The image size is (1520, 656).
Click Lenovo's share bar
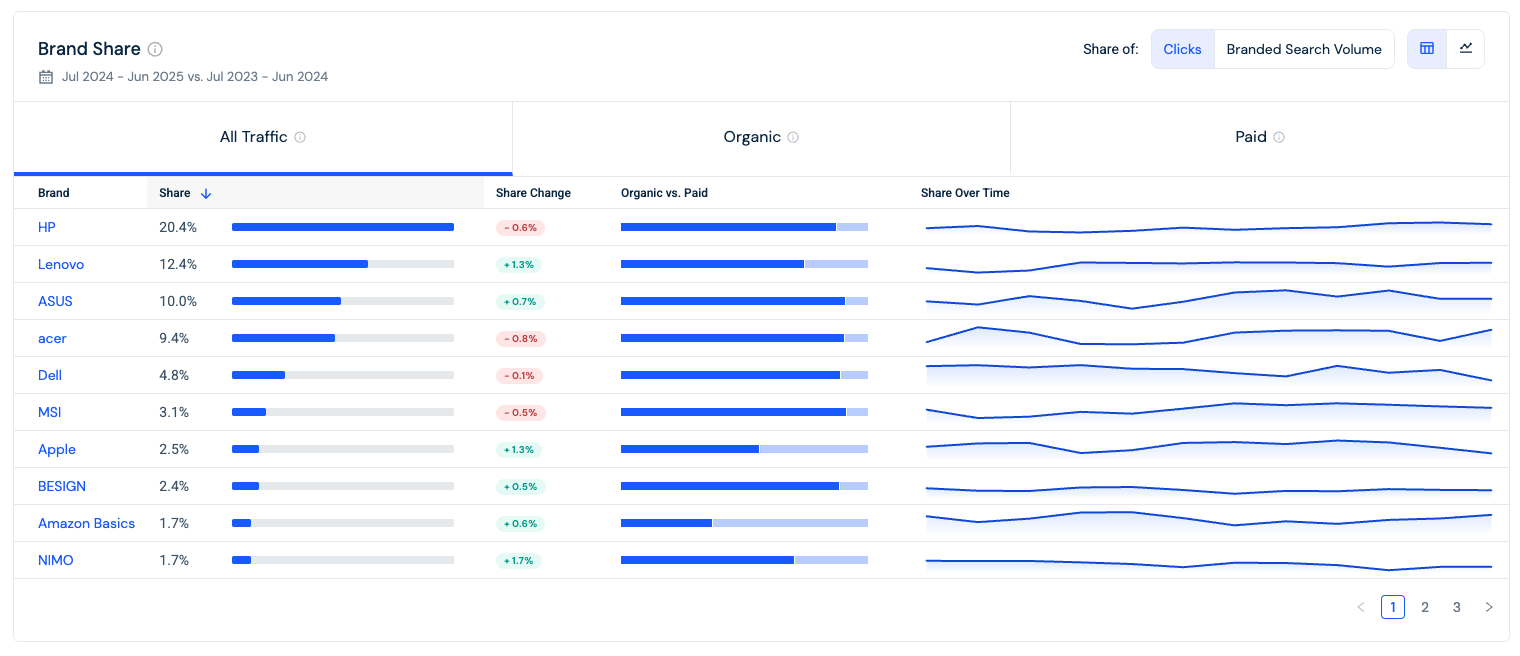(343, 264)
